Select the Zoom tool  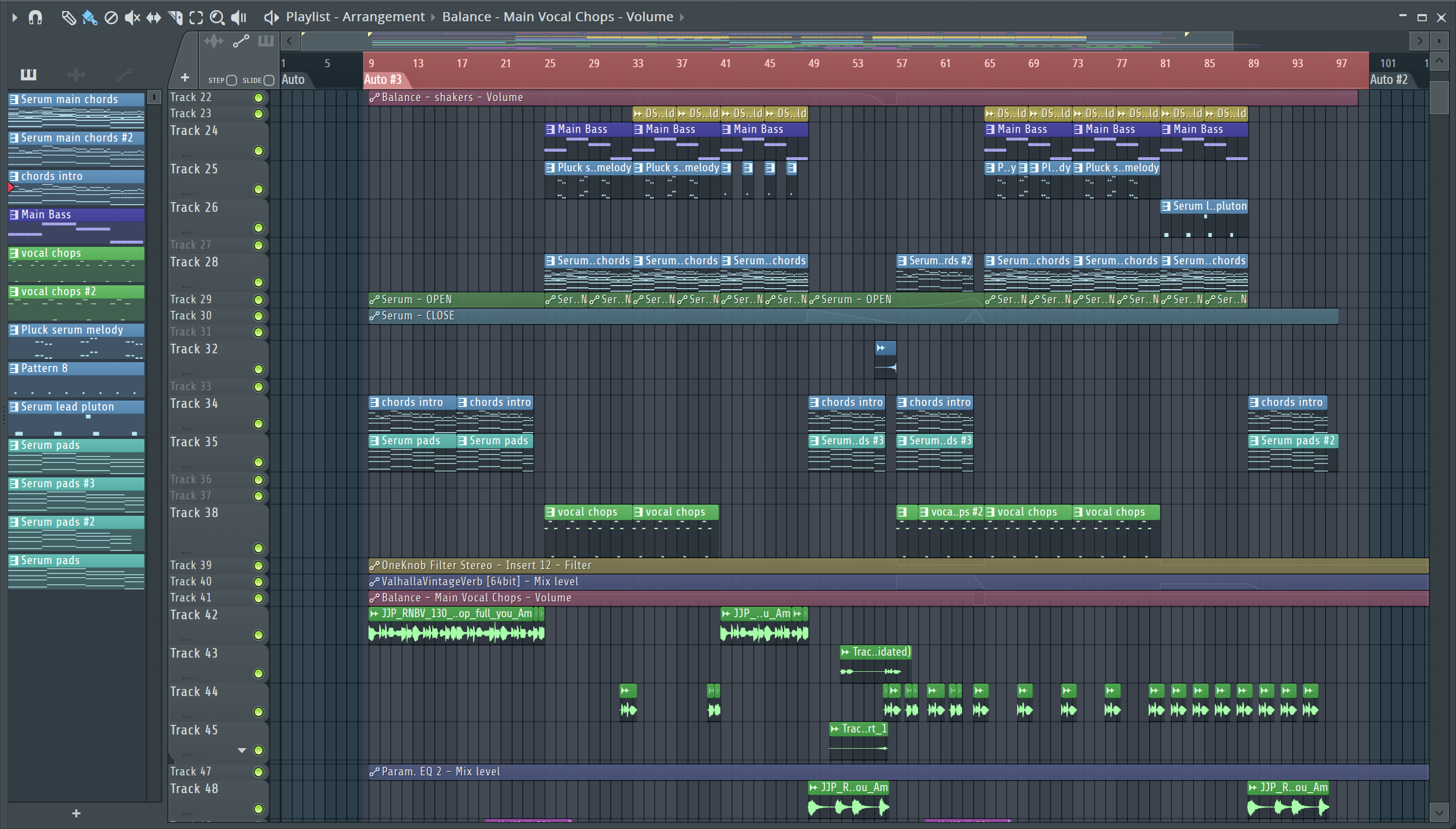coord(217,18)
